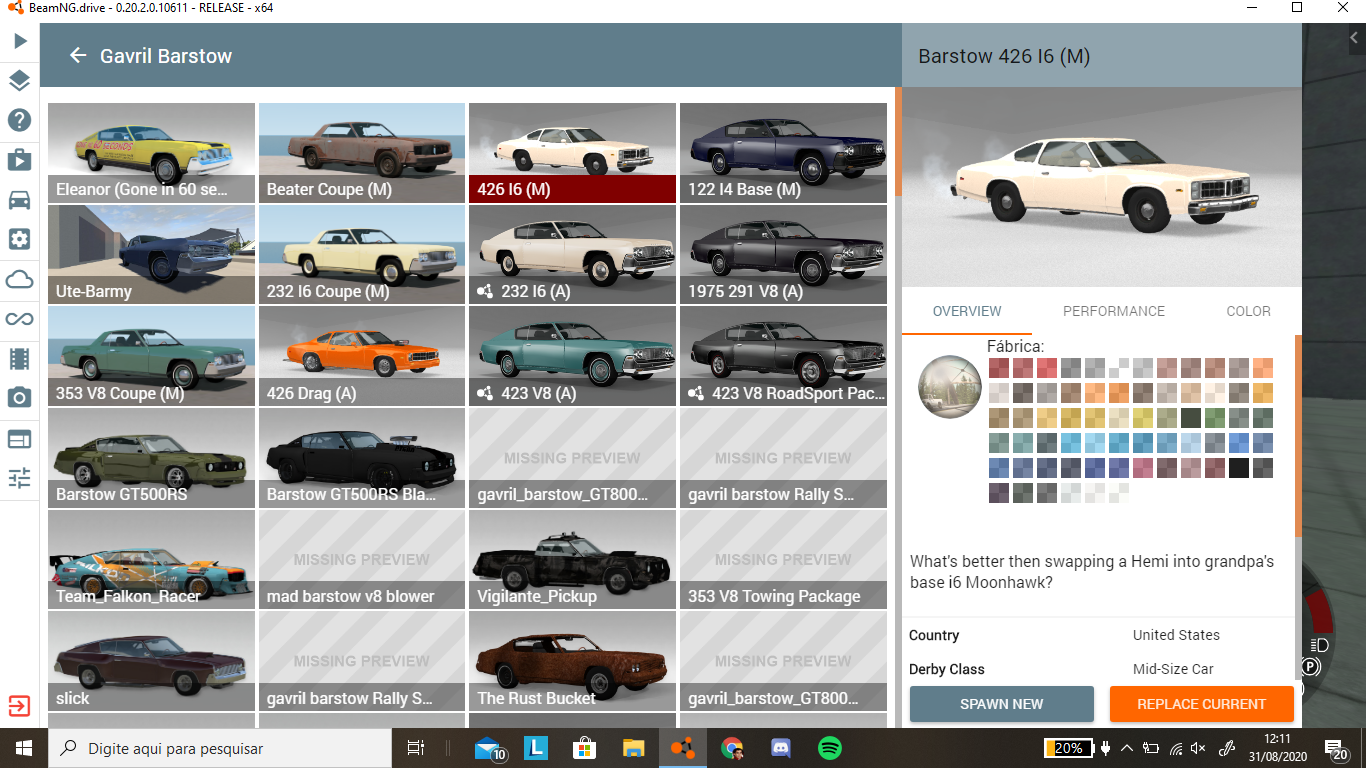Open the Vehicles car icon in the sidebar

point(19,199)
